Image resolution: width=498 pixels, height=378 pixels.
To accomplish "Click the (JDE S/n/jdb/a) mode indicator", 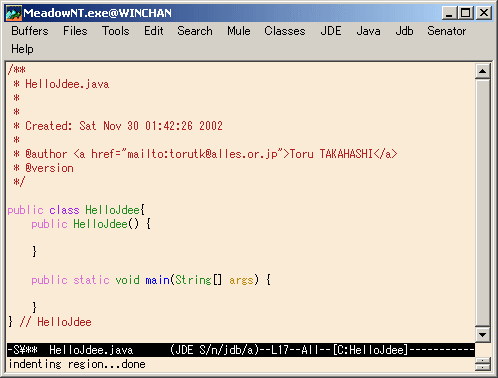I will coord(215,350).
